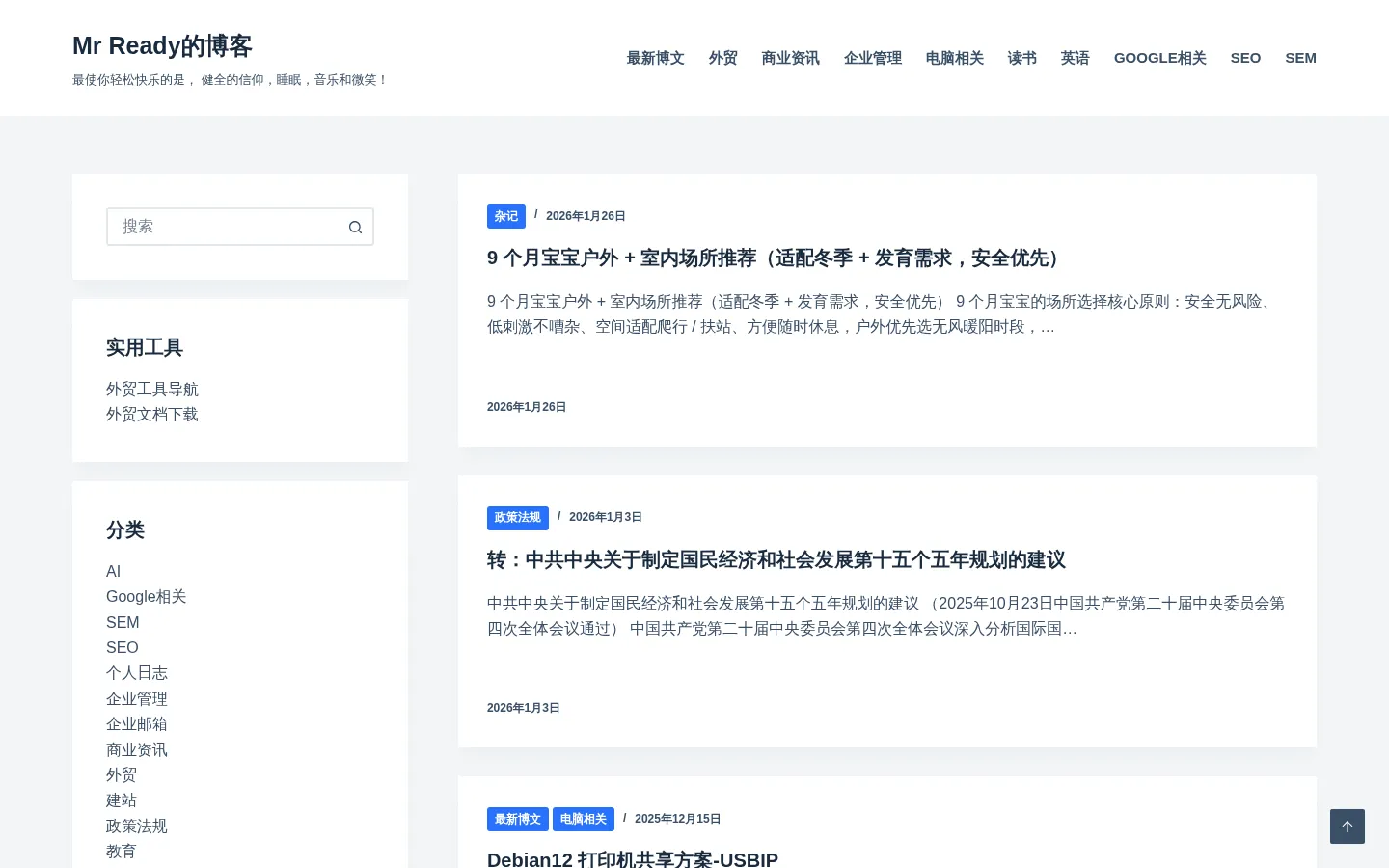Open the Debian12 打印机共享方案-USBIP post
This screenshot has width=1389, height=868.
coord(633,858)
